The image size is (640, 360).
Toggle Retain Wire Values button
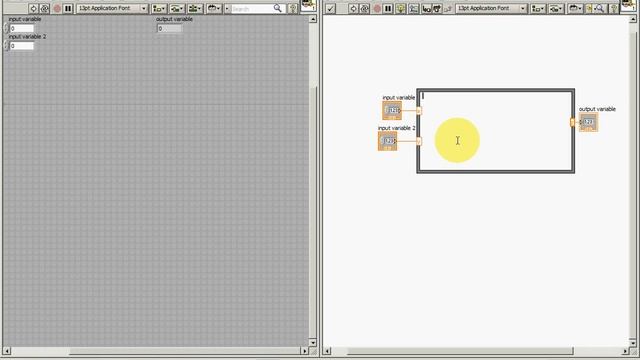[413, 8]
